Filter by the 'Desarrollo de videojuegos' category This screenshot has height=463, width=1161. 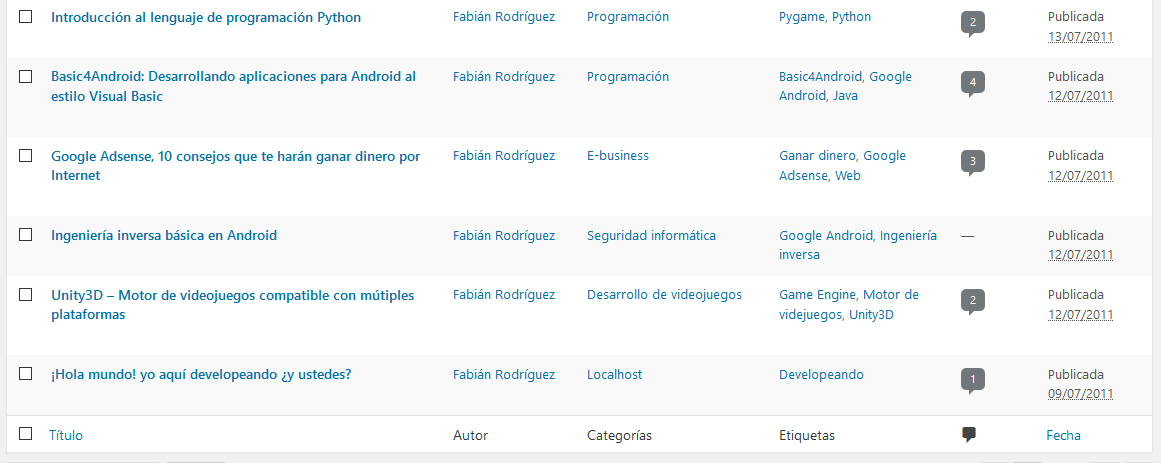[664, 295]
